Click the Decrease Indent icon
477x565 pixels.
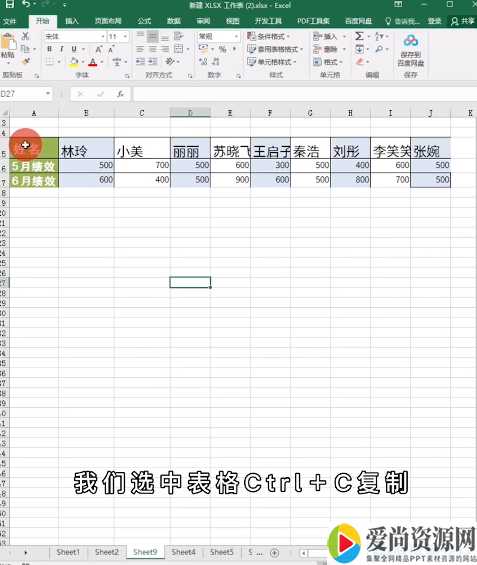point(141,62)
